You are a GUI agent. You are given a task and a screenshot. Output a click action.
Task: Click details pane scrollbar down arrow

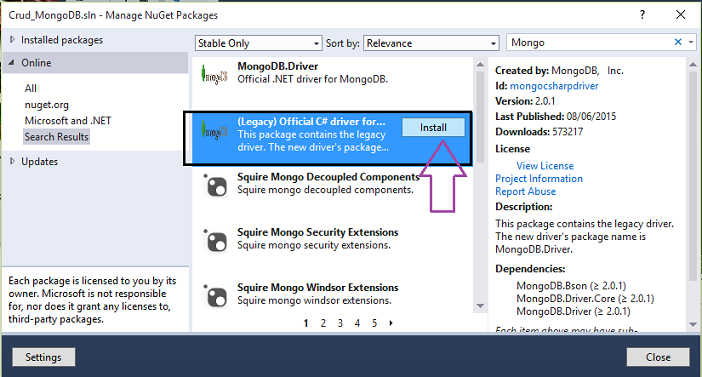(x=693, y=324)
